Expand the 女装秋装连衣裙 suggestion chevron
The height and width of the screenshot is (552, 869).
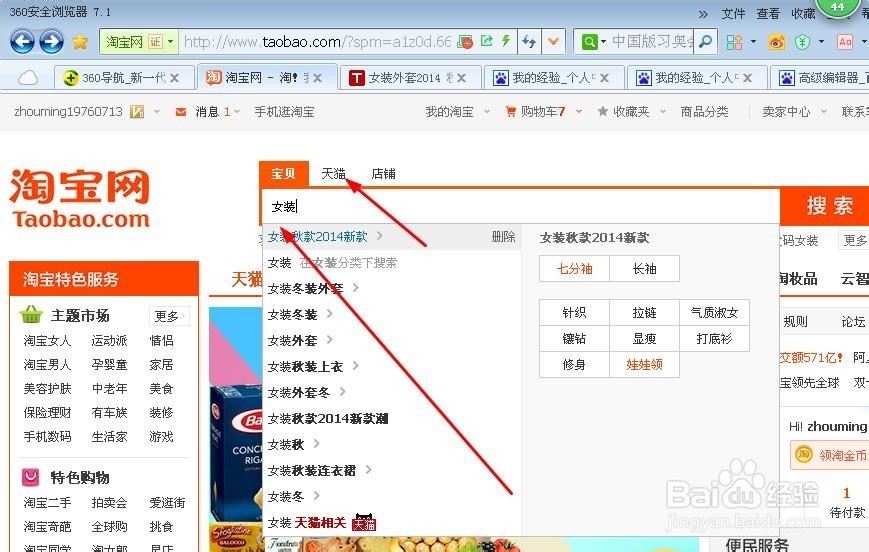click(369, 469)
